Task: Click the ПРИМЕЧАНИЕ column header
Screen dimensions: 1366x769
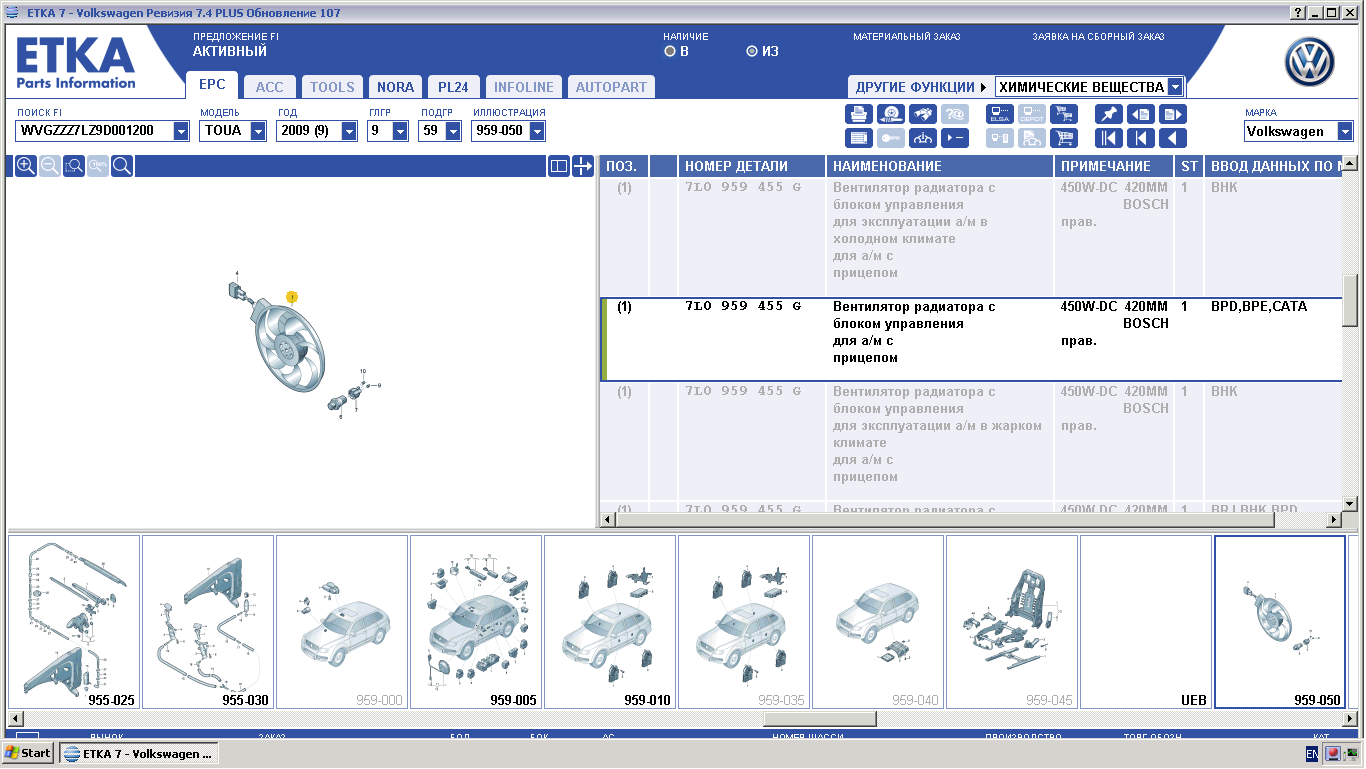Action: click(1114, 166)
